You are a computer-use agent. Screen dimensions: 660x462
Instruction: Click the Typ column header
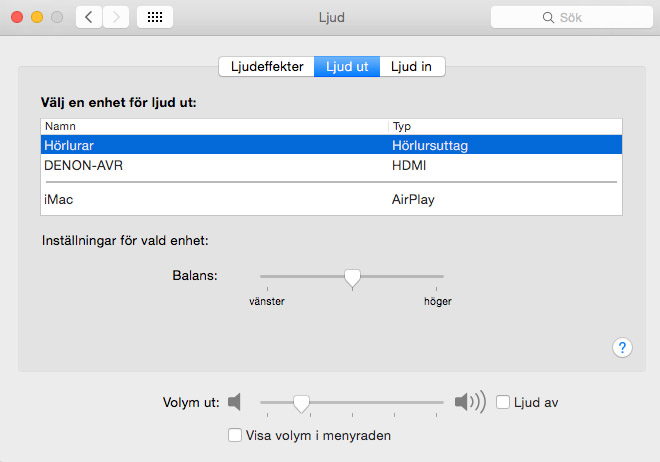click(504, 127)
